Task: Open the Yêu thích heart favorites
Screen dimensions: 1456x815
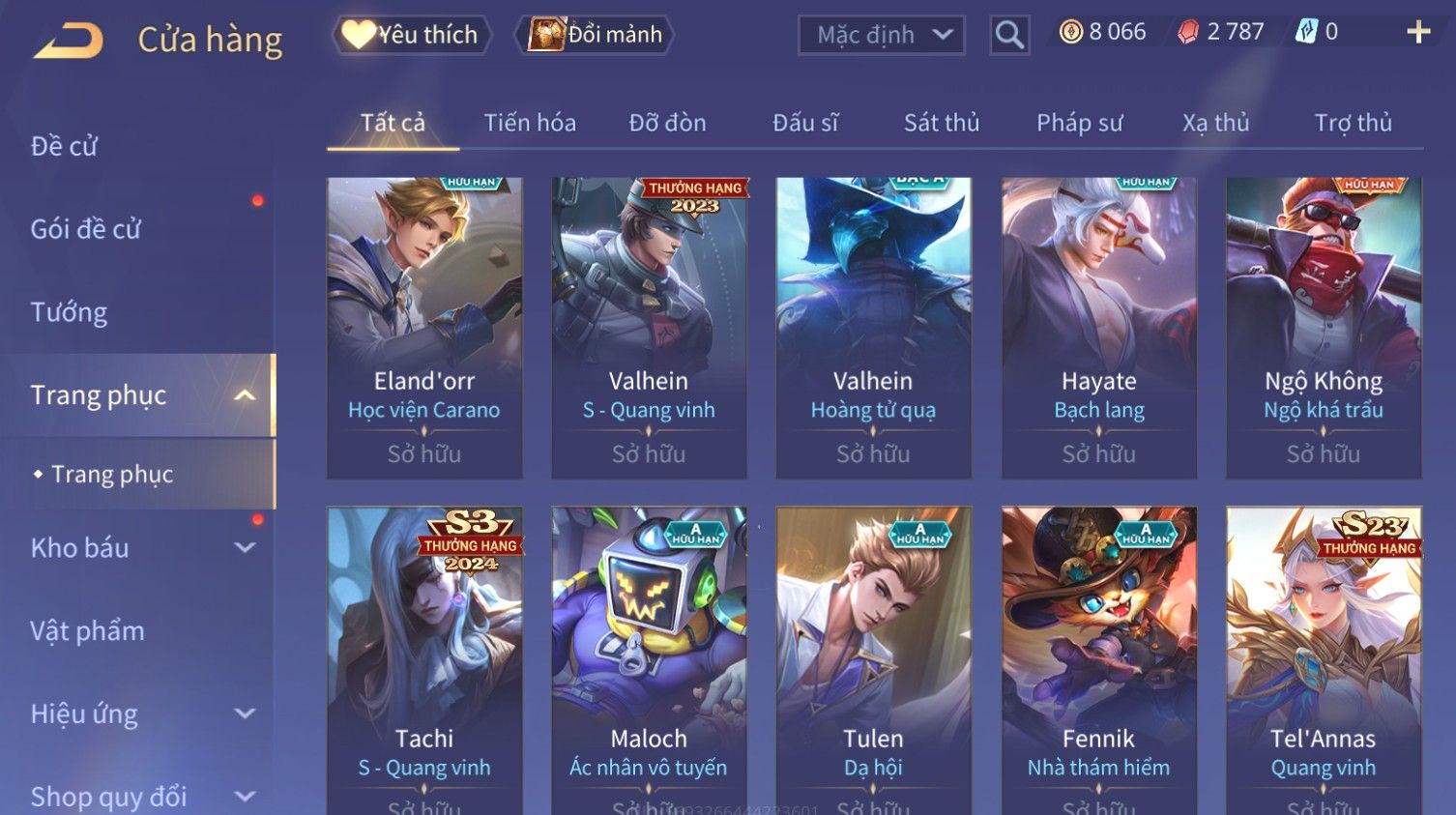Action: click(x=412, y=35)
